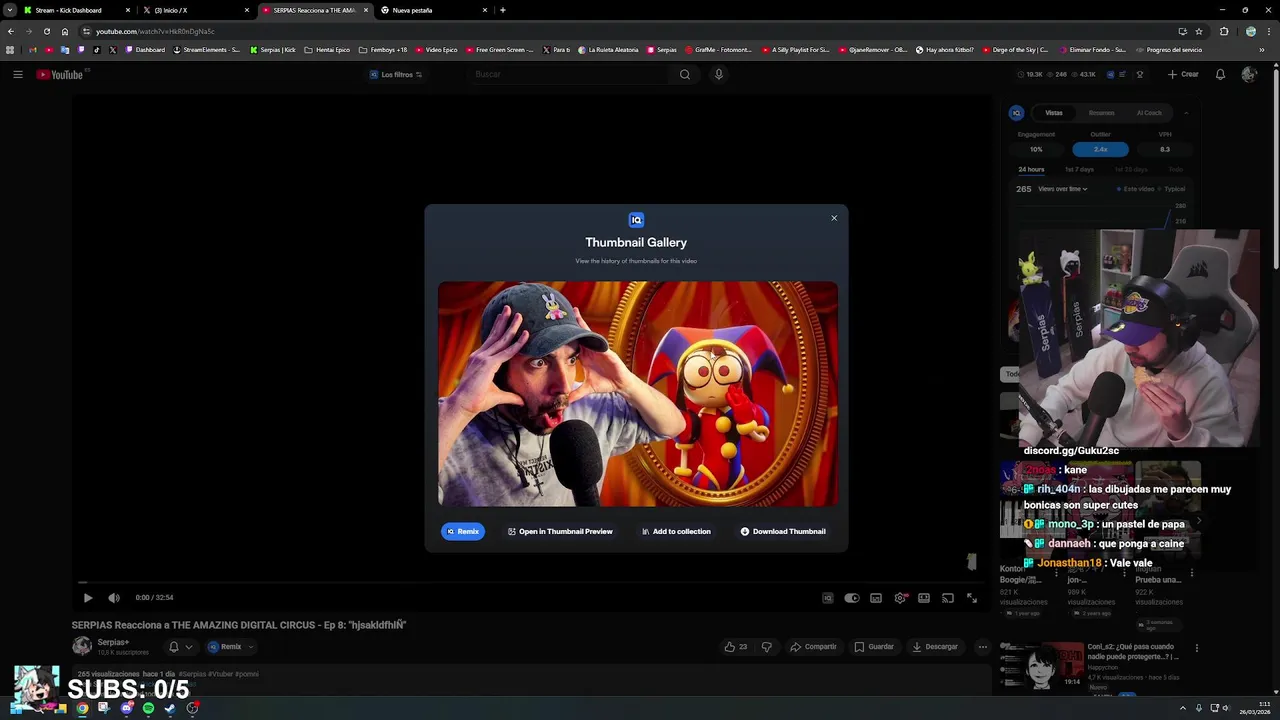Switch to theater mode view
The image size is (1280, 720).
coord(924,598)
